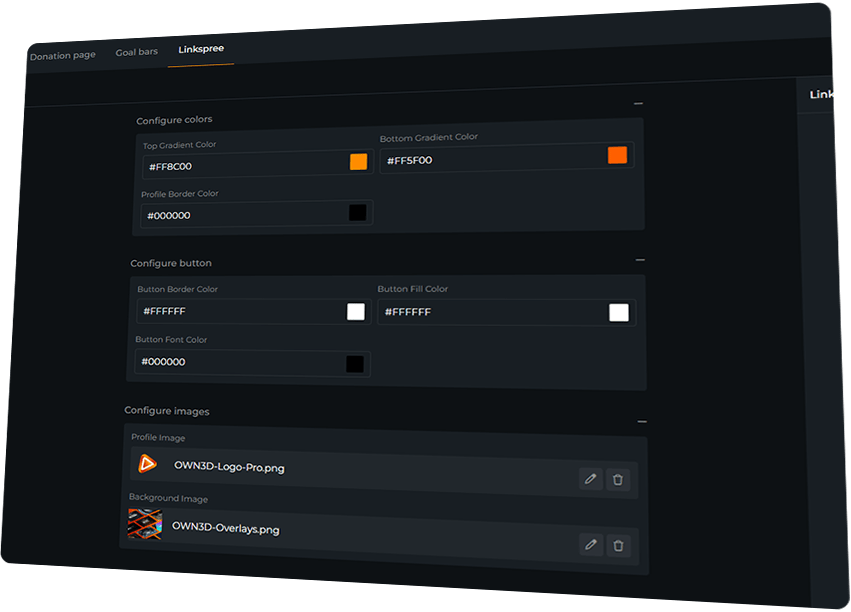
Task: Collapse the Configure images section
Action: click(x=642, y=422)
